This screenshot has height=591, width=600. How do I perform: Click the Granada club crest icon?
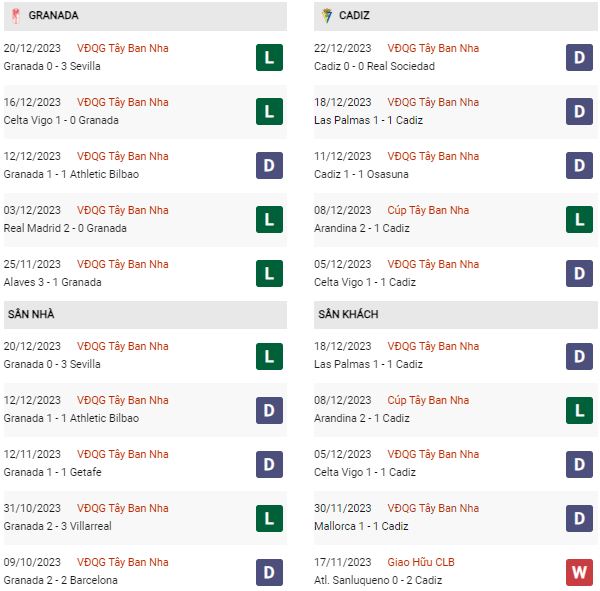pyautogui.click(x=15, y=16)
